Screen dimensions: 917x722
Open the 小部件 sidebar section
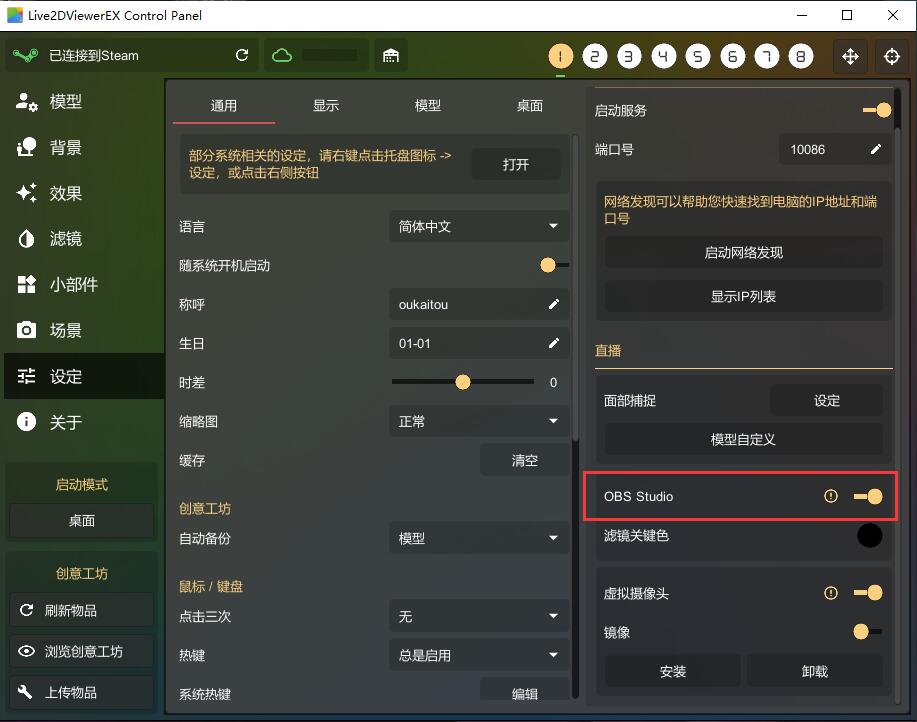83,285
